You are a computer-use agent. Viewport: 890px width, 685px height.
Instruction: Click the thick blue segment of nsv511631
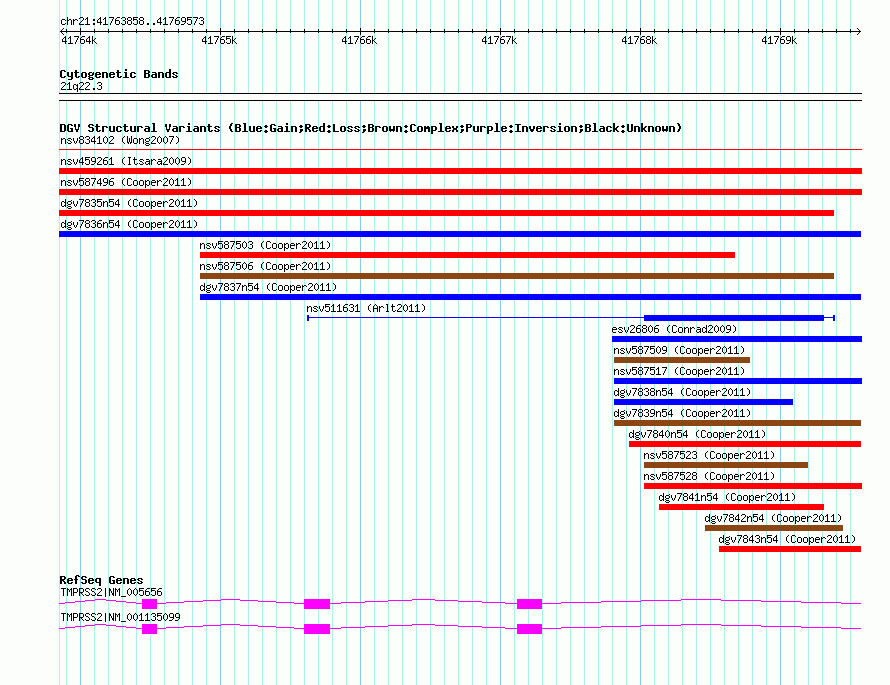click(733, 318)
